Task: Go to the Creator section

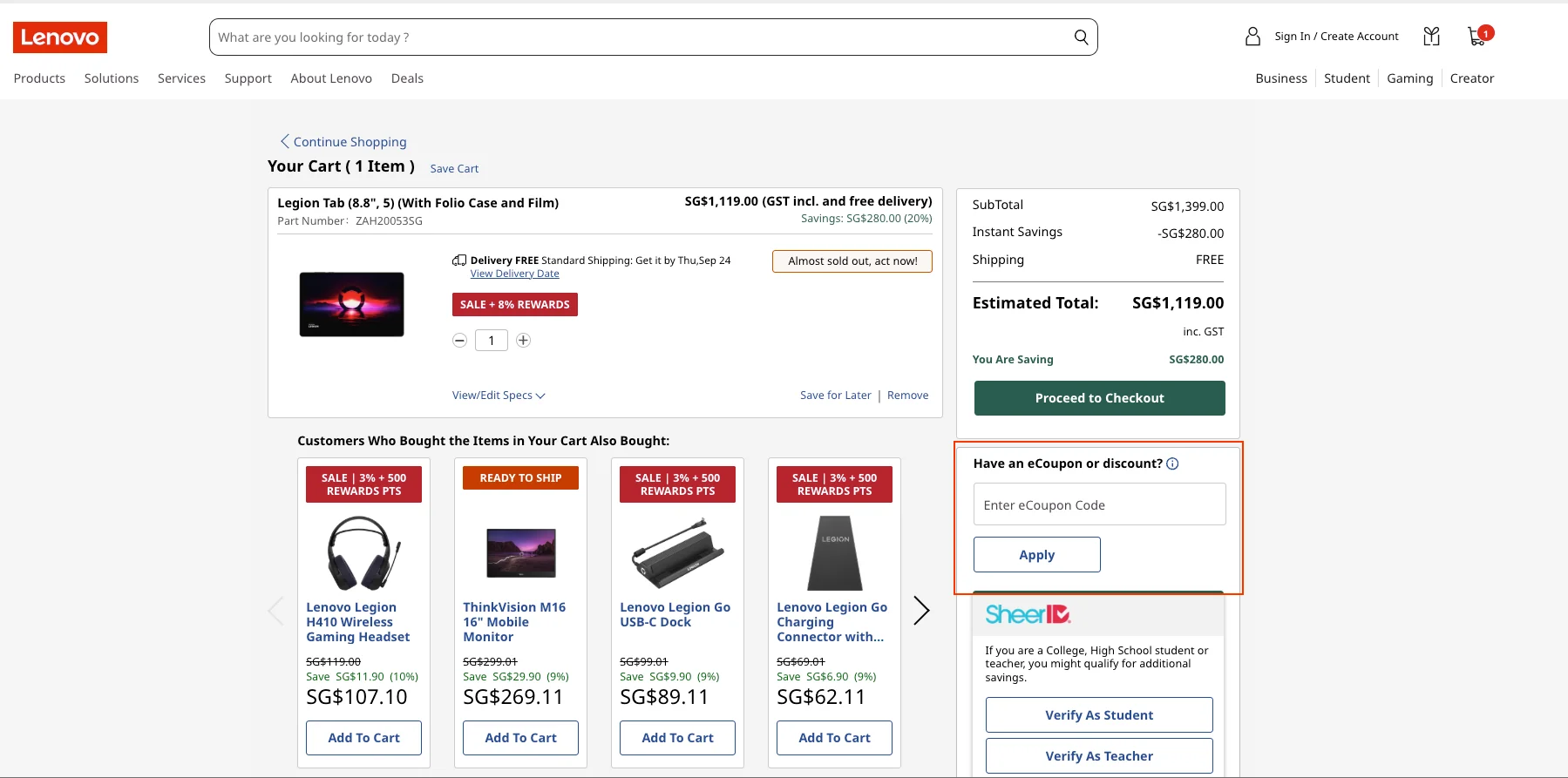Action: tap(1472, 78)
